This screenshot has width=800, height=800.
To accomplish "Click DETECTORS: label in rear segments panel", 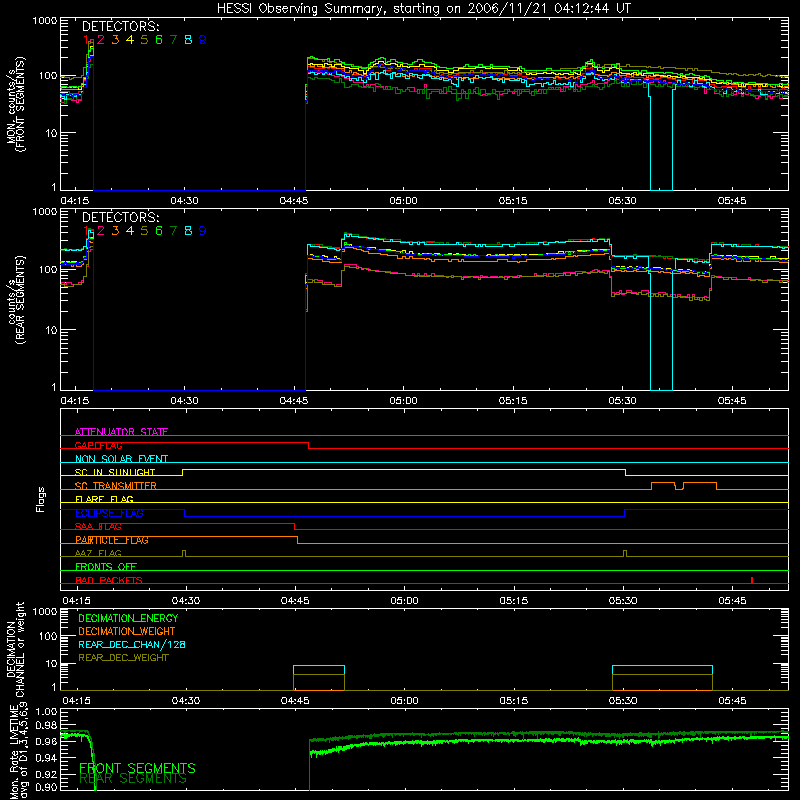I will 121,218.
